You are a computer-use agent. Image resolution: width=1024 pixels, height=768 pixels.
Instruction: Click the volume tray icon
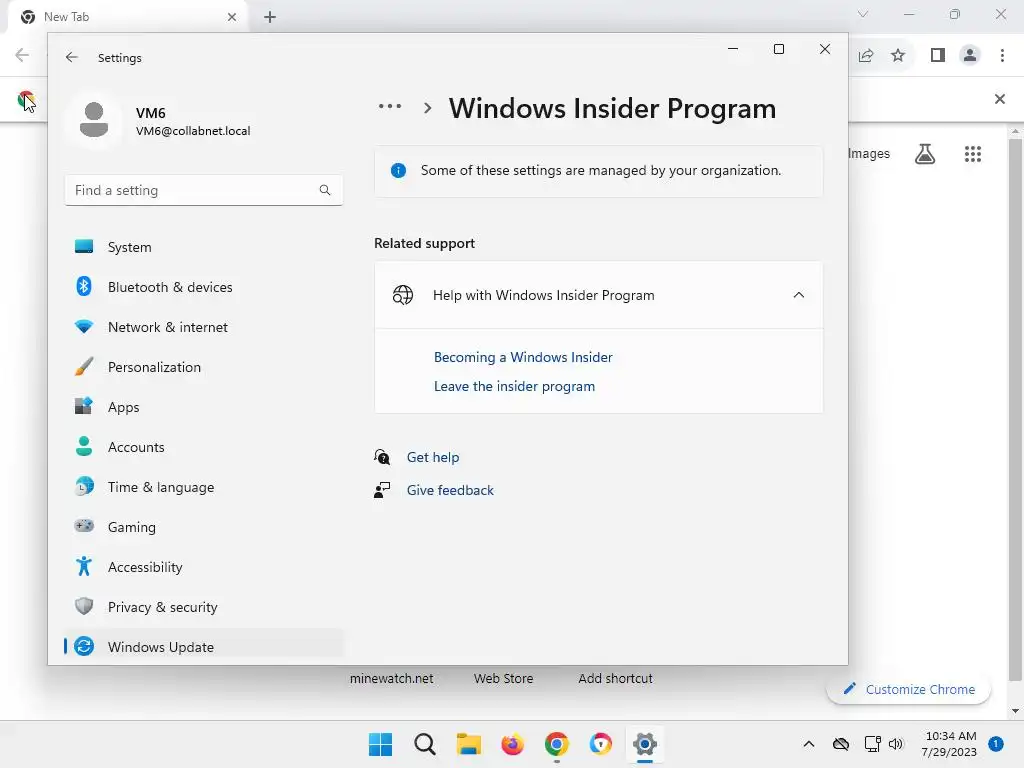pyautogui.click(x=896, y=744)
